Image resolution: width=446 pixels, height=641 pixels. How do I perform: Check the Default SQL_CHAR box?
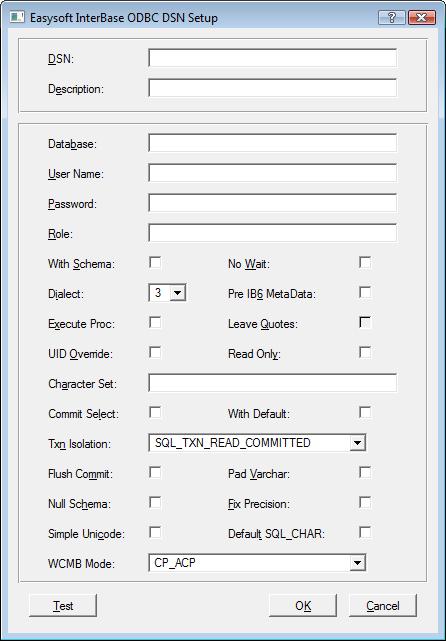click(365, 532)
